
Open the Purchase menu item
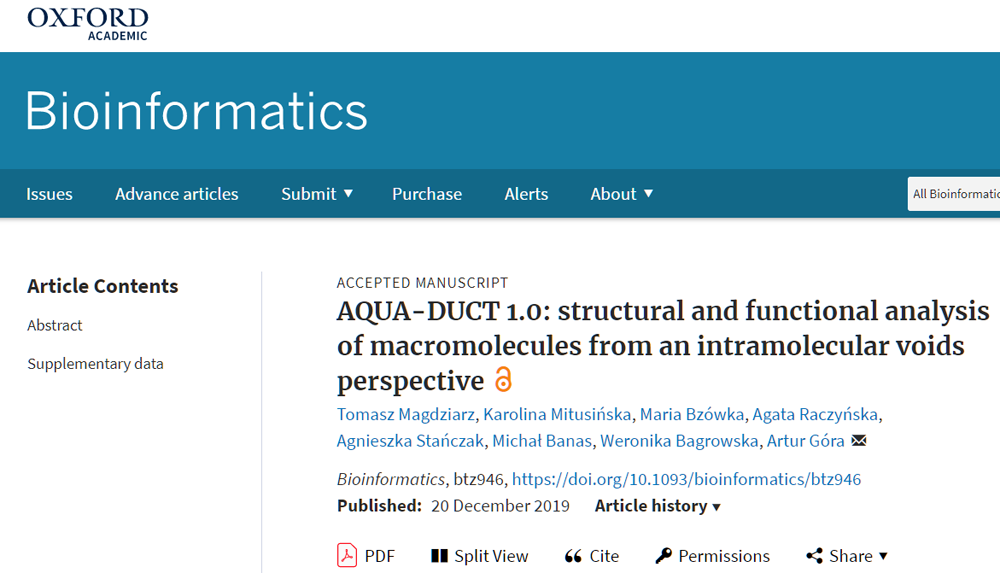[427, 194]
